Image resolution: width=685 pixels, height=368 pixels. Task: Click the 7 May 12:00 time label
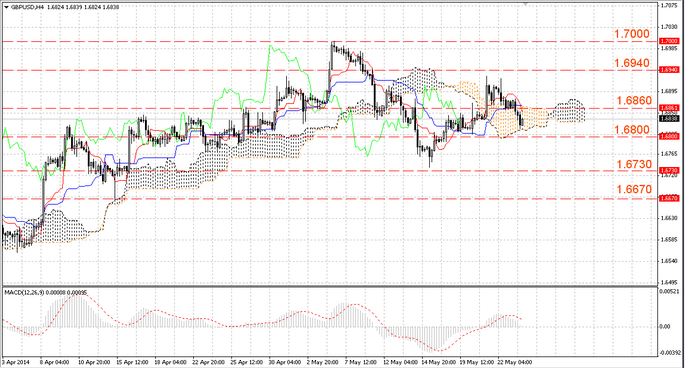pyautogui.click(x=360, y=362)
